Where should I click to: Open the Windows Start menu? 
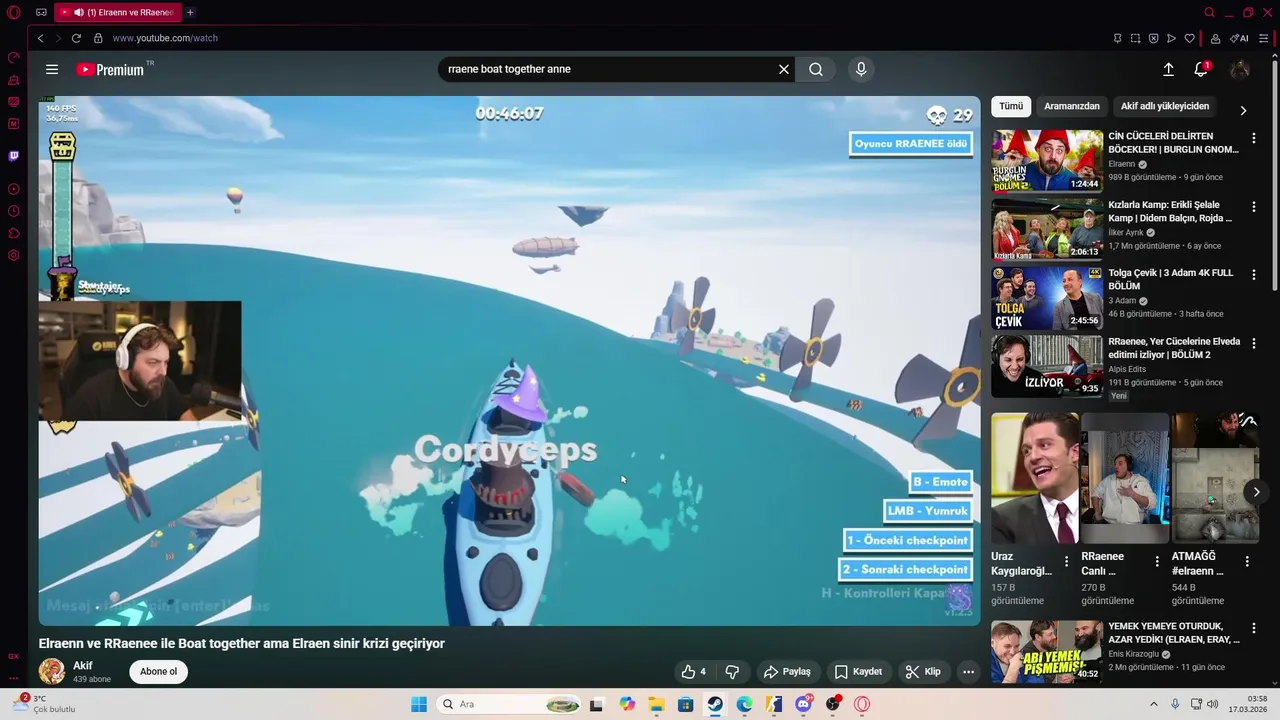419,704
